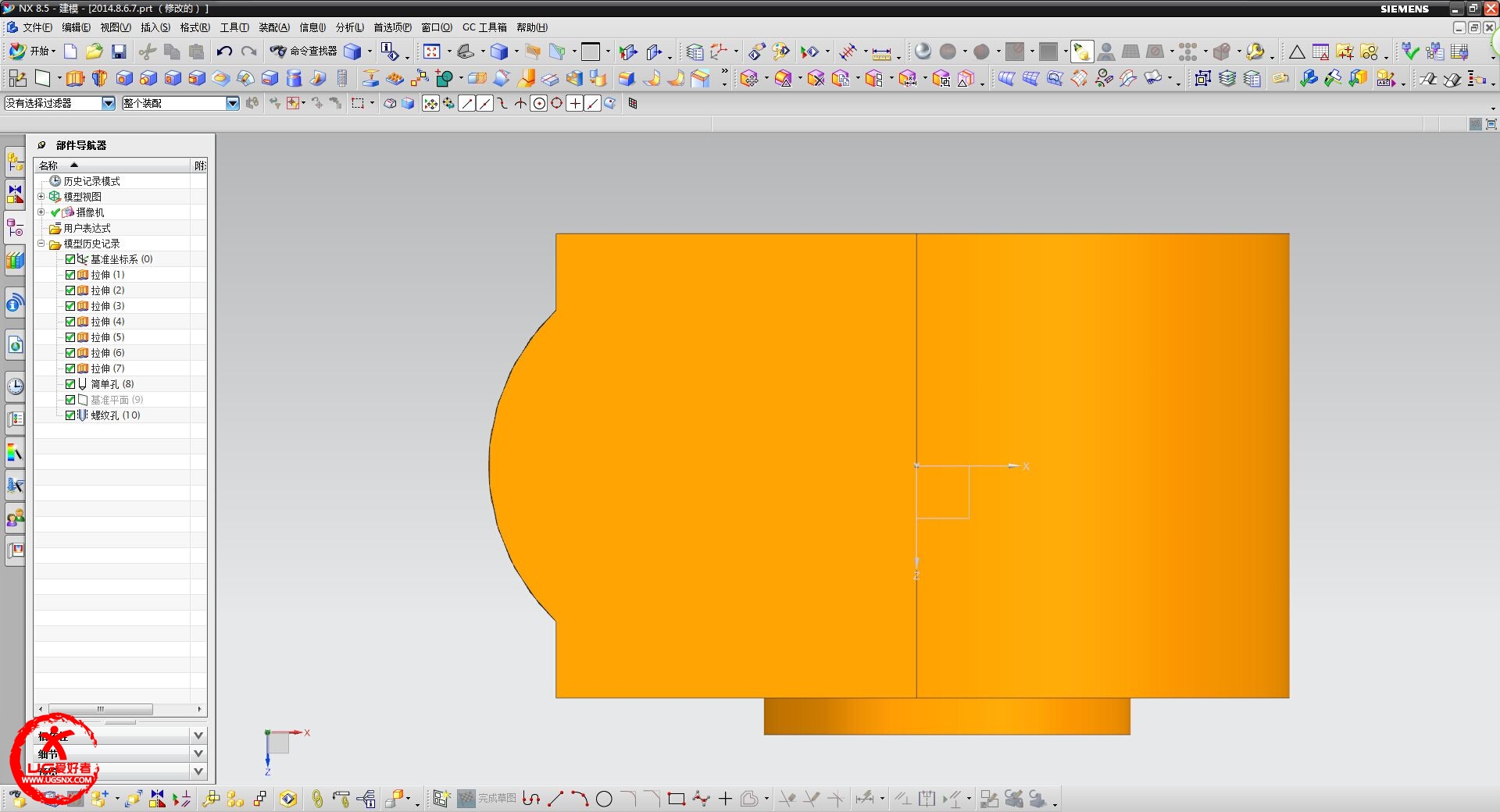Toggle the end-point snap icon

point(466,103)
